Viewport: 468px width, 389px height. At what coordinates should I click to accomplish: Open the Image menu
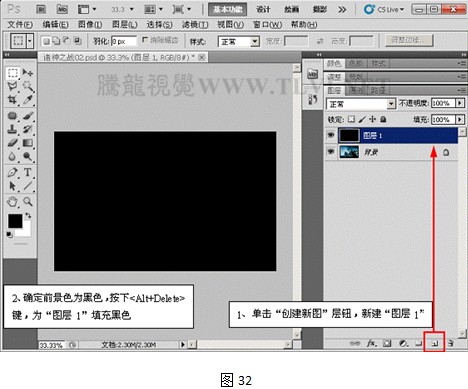click(x=90, y=24)
